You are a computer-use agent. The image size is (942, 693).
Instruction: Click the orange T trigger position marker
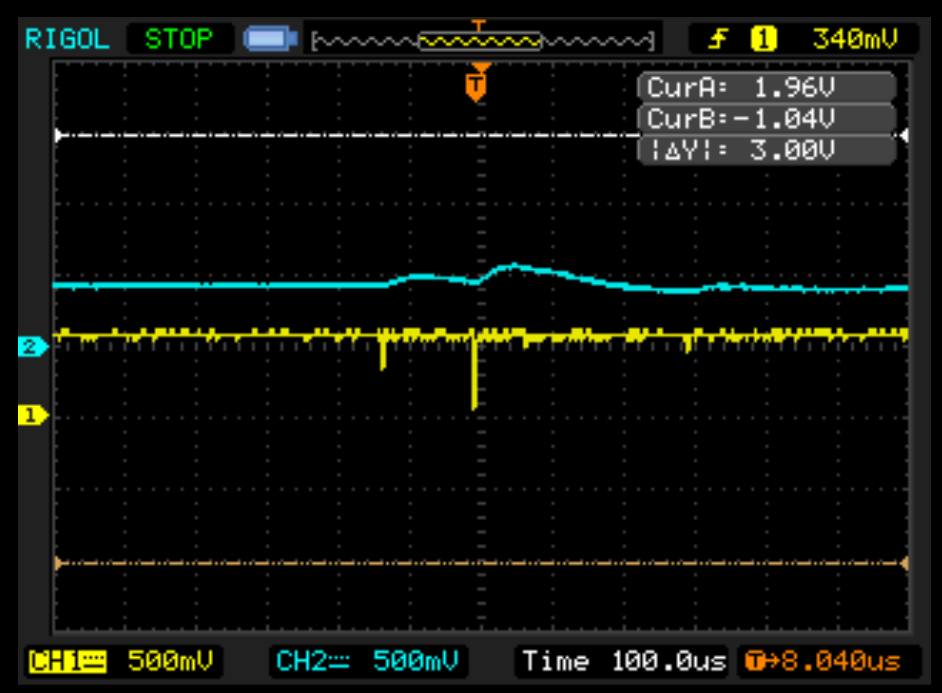click(x=477, y=86)
